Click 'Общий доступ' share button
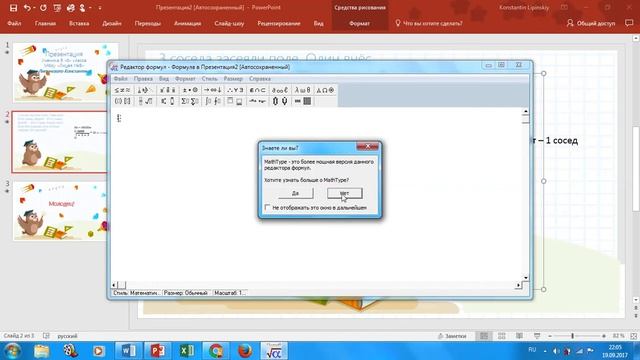The image size is (640, 360). [x=591, y=23]
